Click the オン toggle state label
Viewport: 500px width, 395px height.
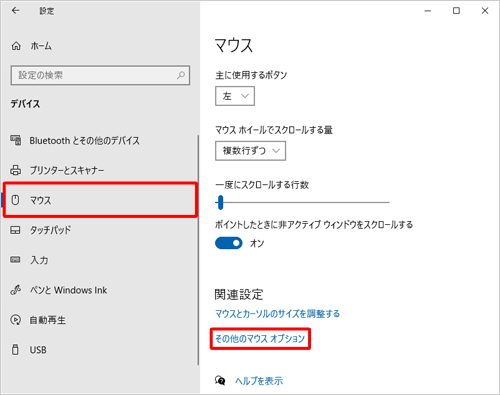coord(257,243)
